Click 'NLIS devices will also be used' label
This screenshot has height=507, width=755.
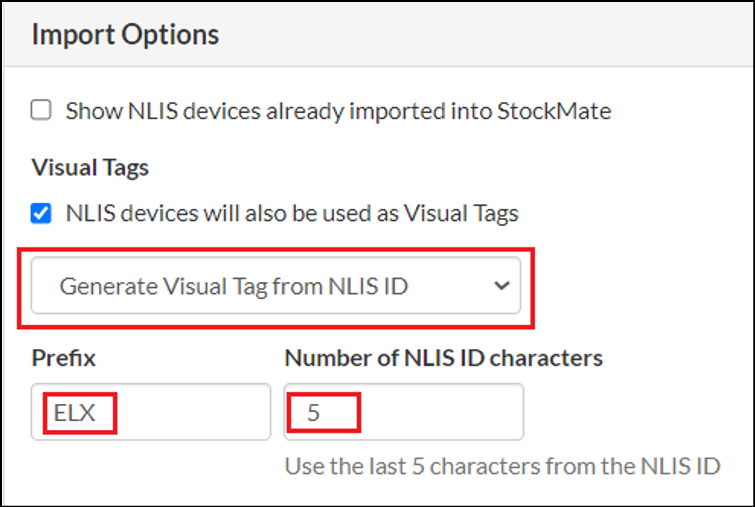292,213
